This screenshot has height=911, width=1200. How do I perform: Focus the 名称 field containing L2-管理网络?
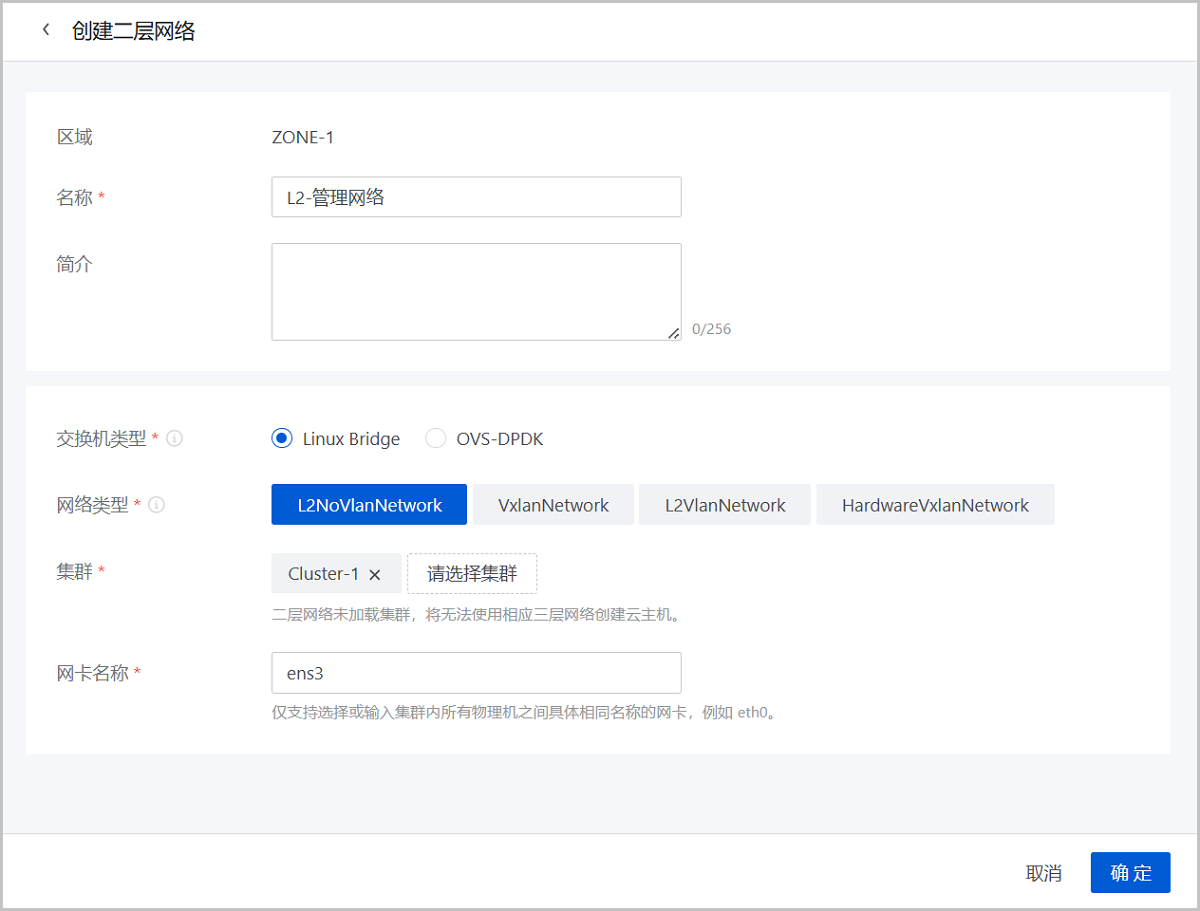475,197
